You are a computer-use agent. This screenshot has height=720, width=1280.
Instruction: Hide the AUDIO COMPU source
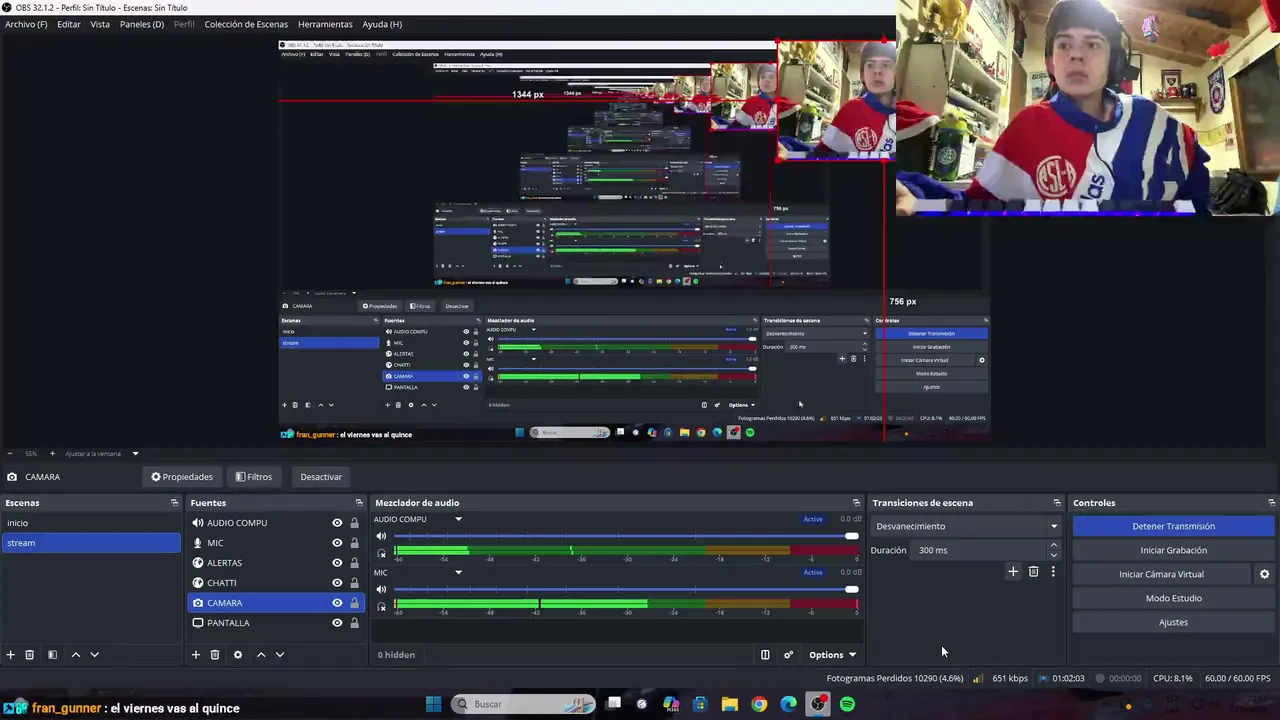pyautogui.click(x=337, y=523)
